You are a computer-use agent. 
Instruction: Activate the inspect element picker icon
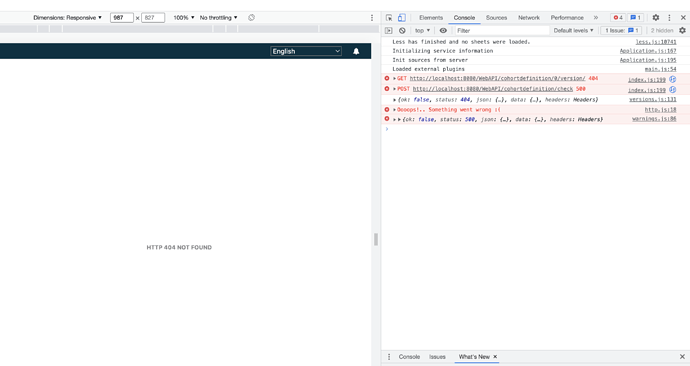point(389,18)
